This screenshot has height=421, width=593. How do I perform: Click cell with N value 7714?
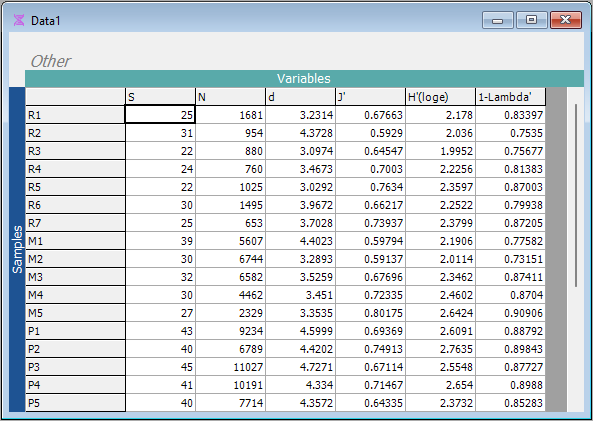[230, 403]
